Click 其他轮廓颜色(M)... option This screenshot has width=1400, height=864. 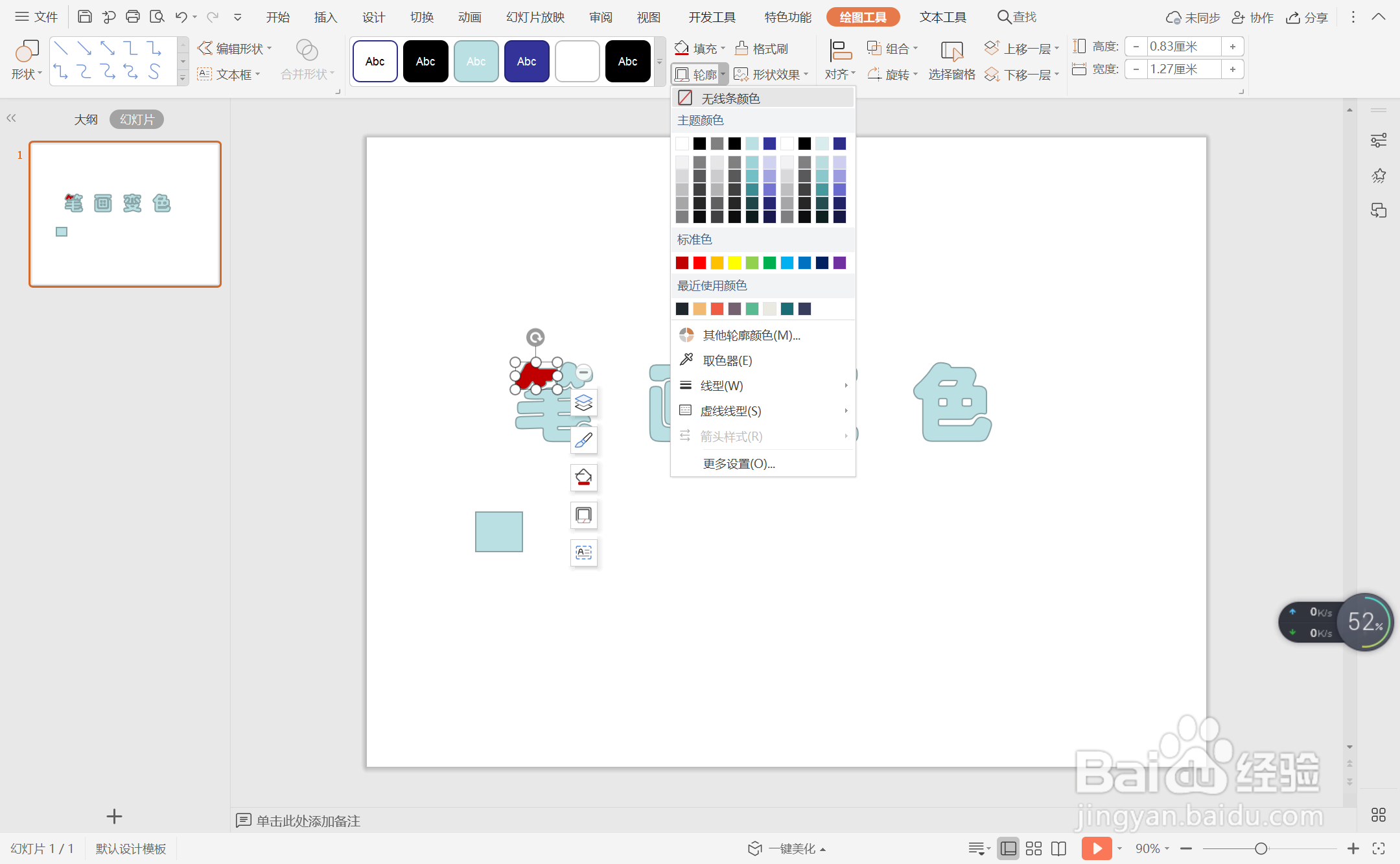(751, 335)
